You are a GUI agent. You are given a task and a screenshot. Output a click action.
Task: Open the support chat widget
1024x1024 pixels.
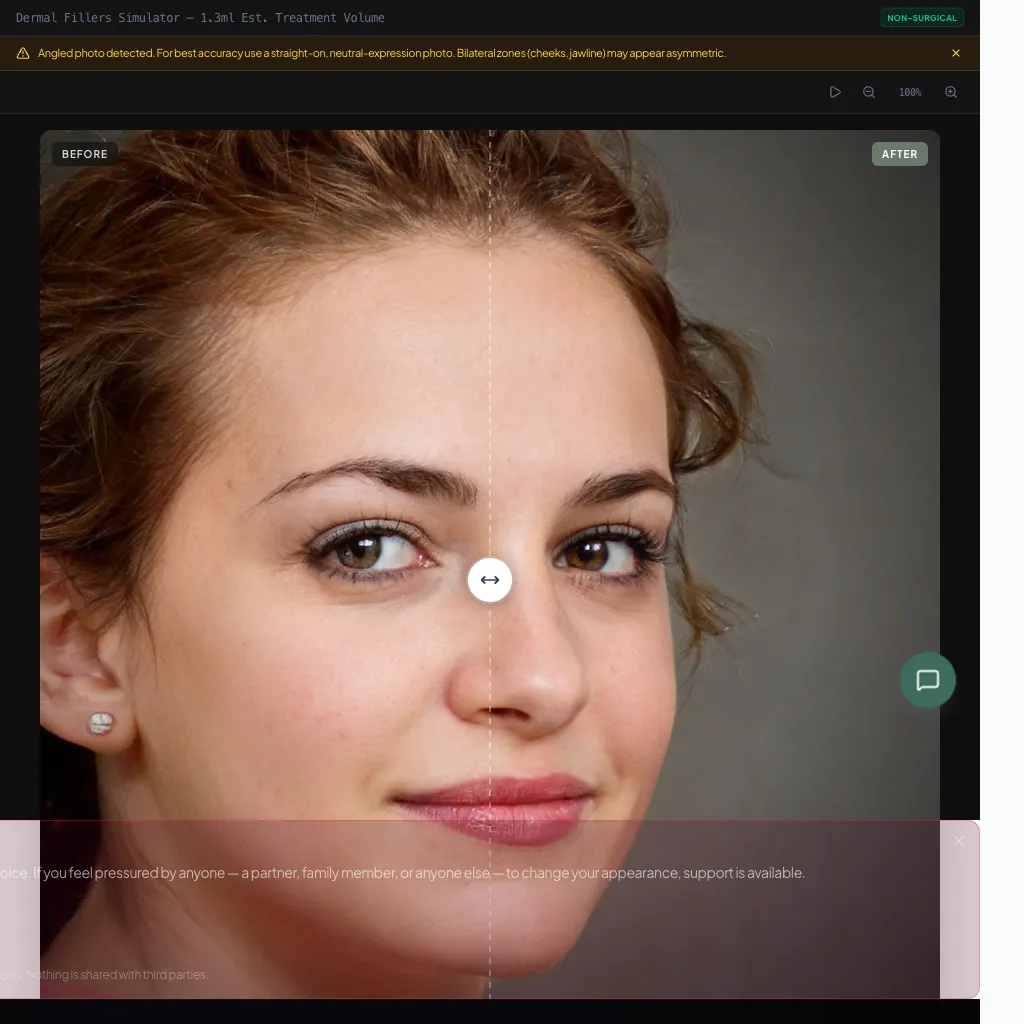click(927, 680)
